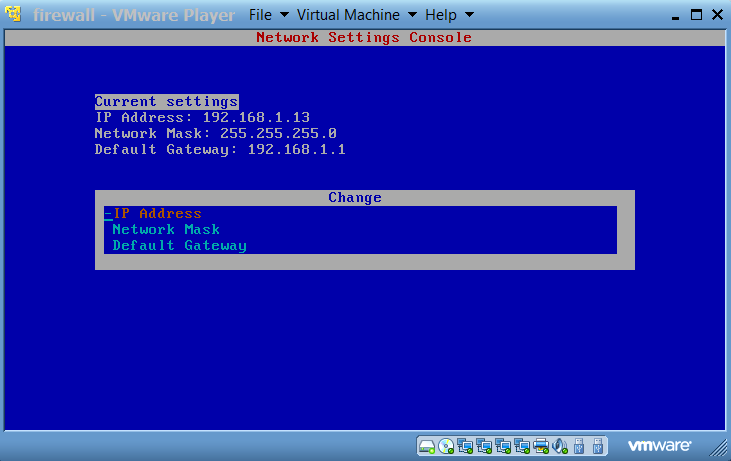Choose Default Gateway in the Change list
The width and height of the screenshot is (731, 461).
[179, 245]
